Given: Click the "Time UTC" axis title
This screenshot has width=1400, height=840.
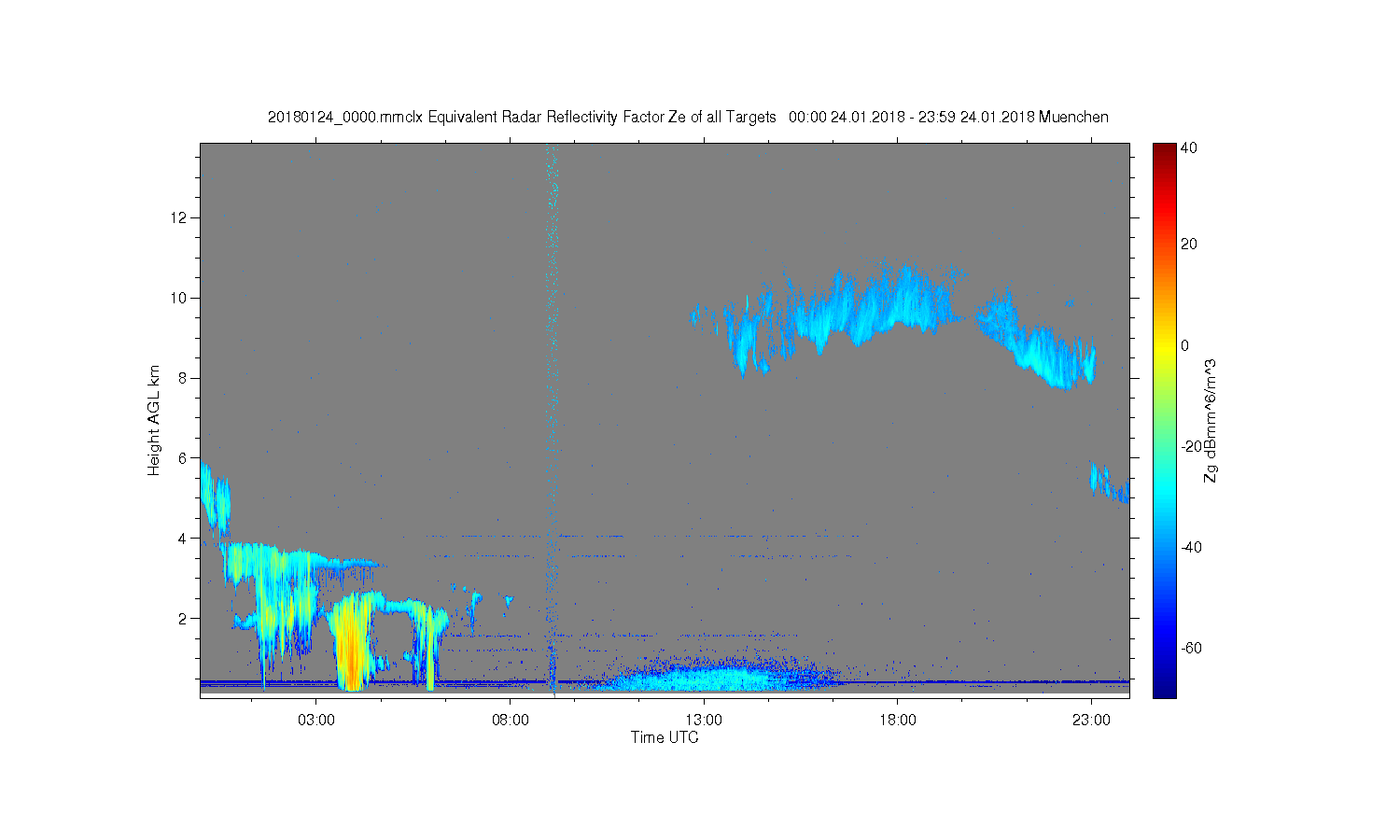Looking at the screenshot, I should click(x=665, y=737).
